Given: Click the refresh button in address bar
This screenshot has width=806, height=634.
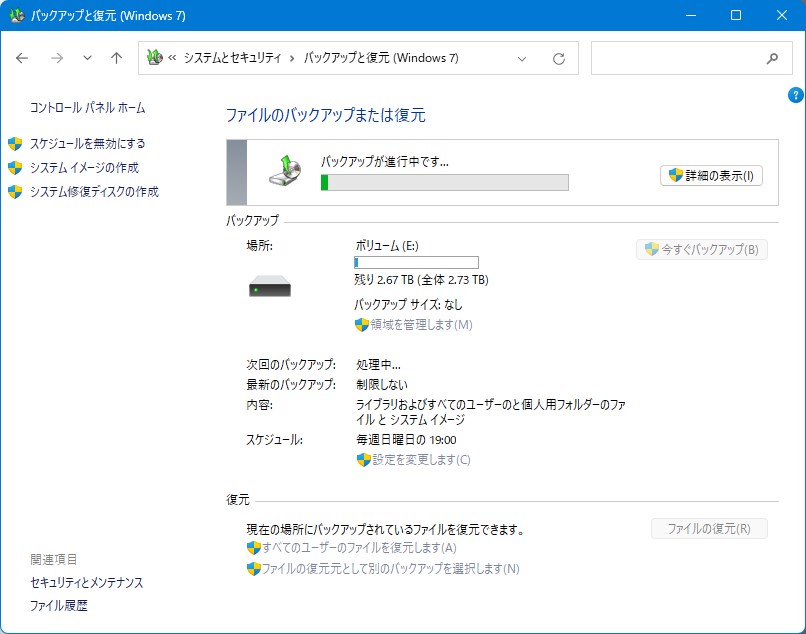Looking at the screenshot, I should click(x=559, y=58).
